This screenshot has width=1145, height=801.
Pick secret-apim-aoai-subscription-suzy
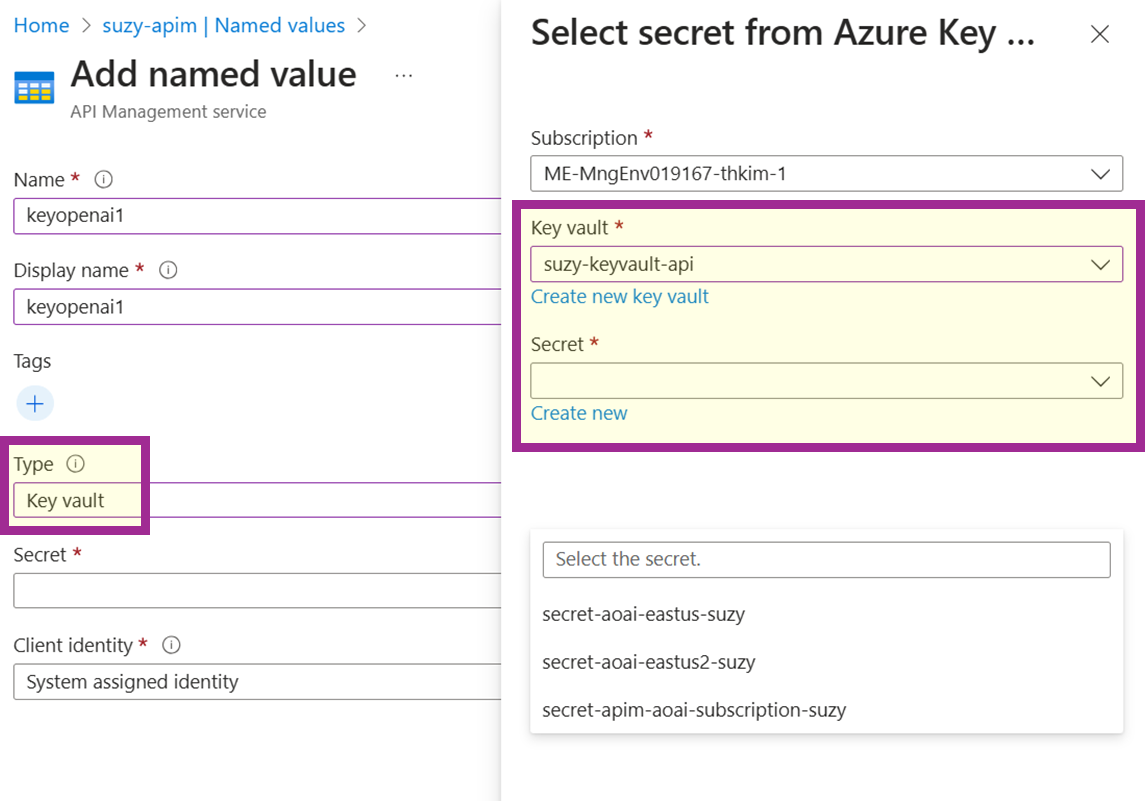tap(694, 710)
